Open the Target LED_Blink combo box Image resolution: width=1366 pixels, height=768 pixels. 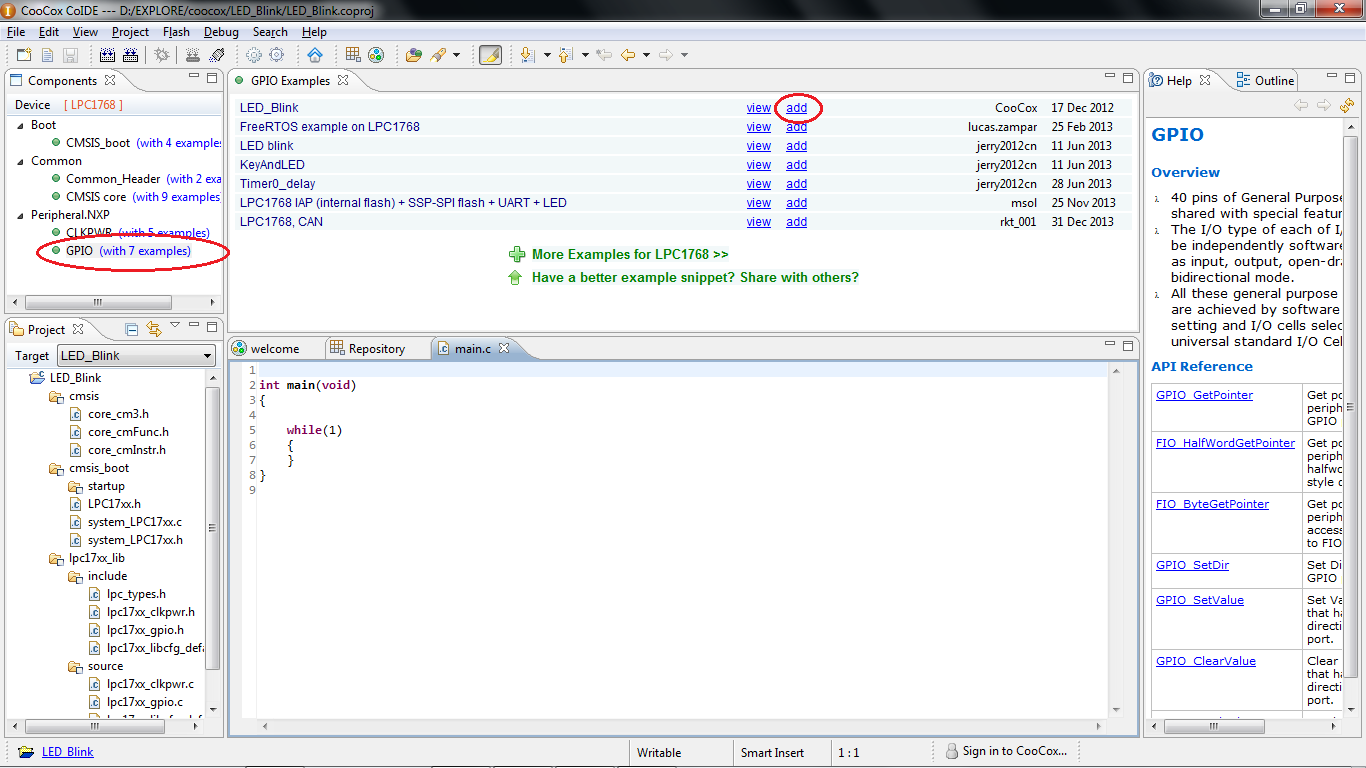pyautogui.click(x=137, y=355)
